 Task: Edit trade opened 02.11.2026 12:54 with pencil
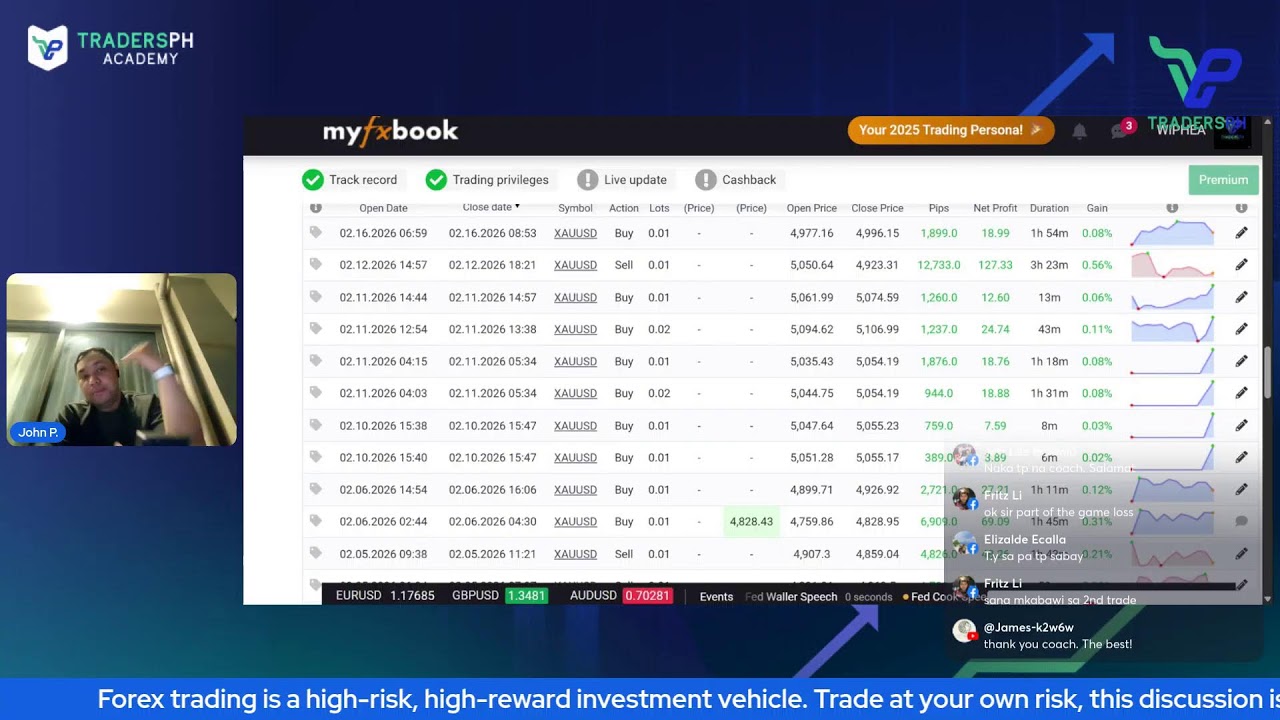point(1241,329)
